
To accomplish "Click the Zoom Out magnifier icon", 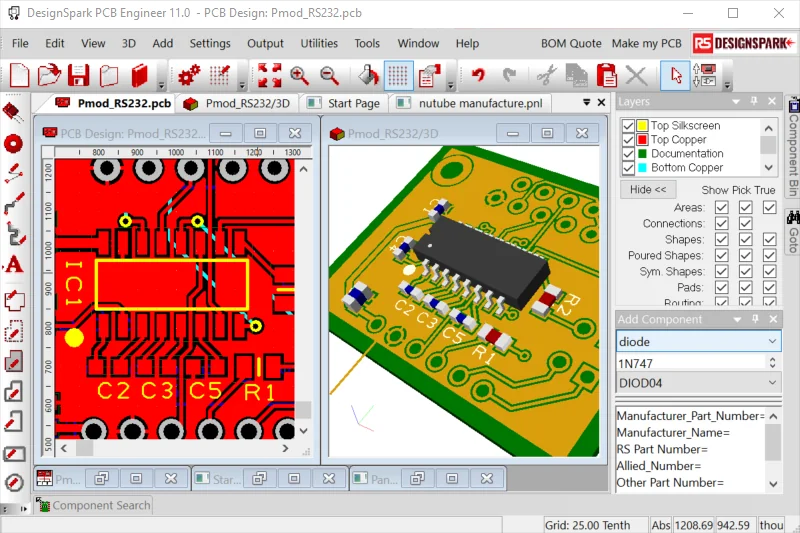I will tap(329, 75).
